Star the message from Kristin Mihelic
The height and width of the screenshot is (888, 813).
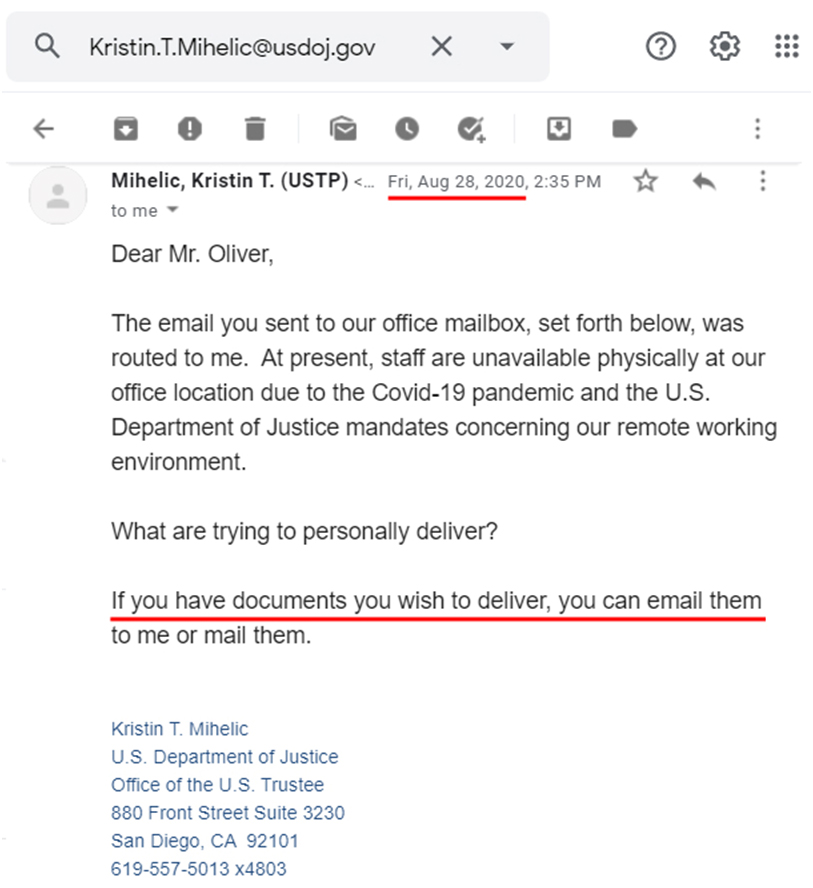(x=645, y=181)
